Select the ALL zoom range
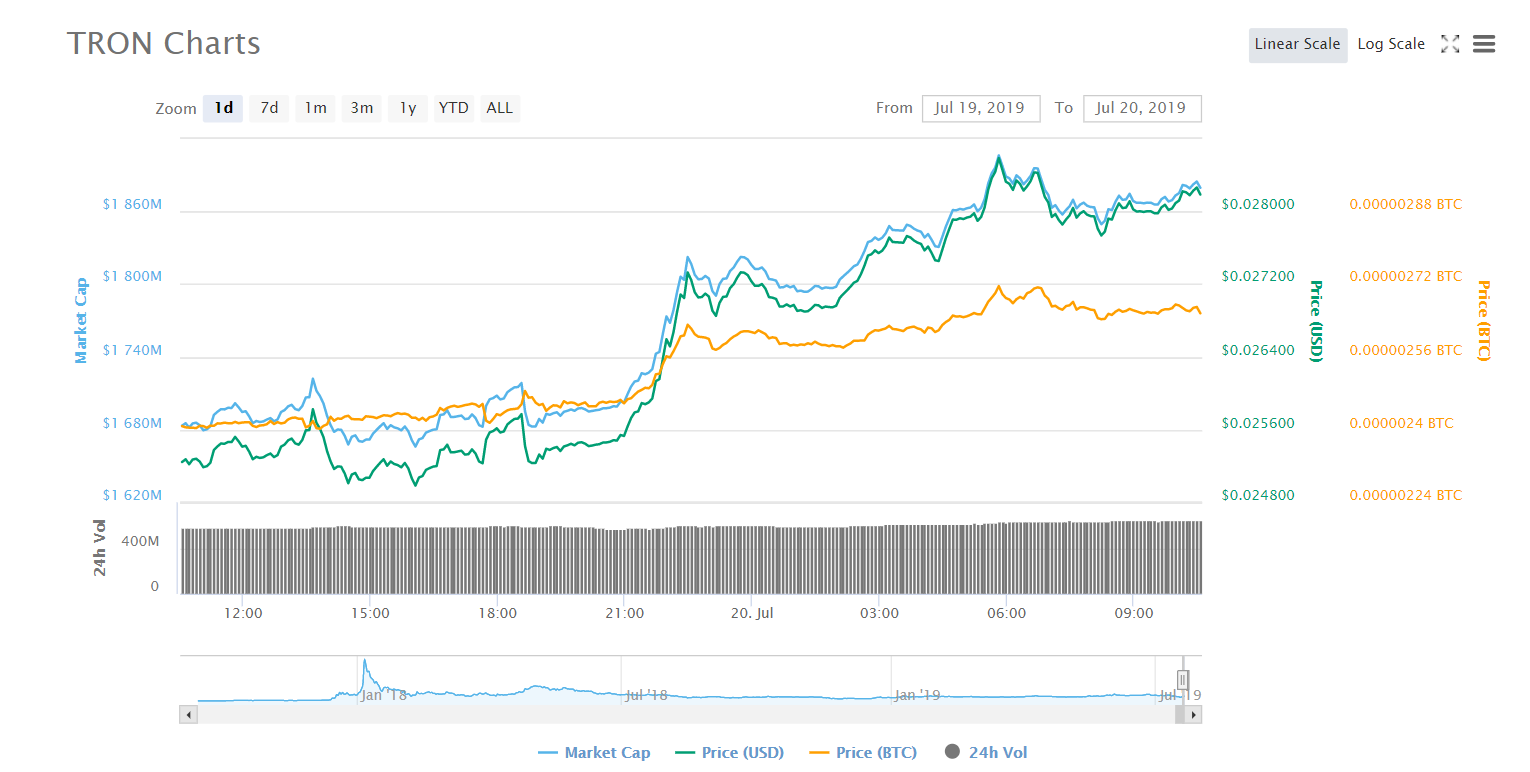The width and height of the screenshot is (1530, 772). pos(499,108)
